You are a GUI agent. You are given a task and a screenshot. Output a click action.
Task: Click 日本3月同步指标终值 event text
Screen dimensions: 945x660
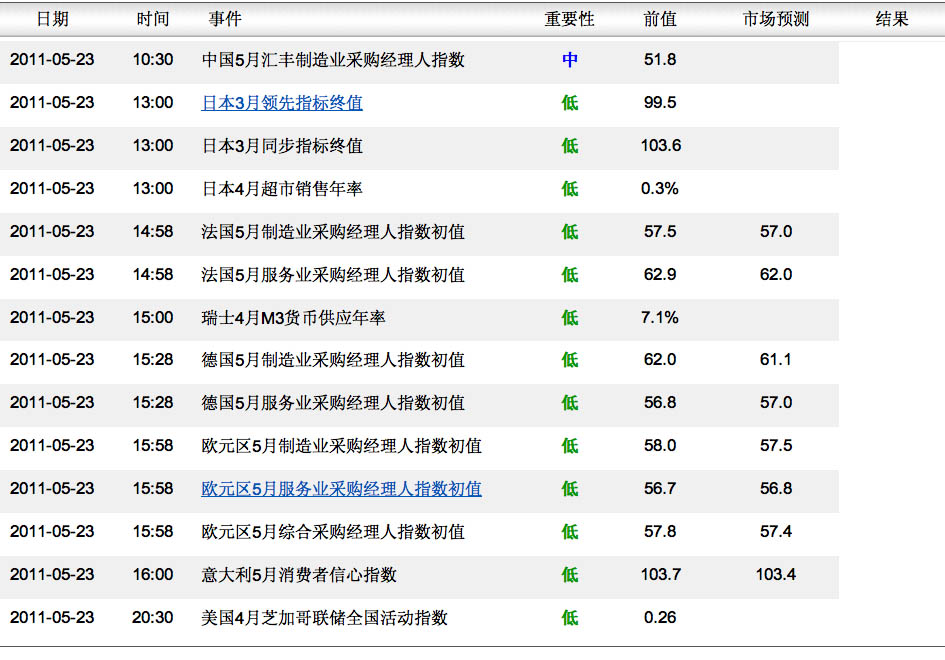(x=282, y=146)
